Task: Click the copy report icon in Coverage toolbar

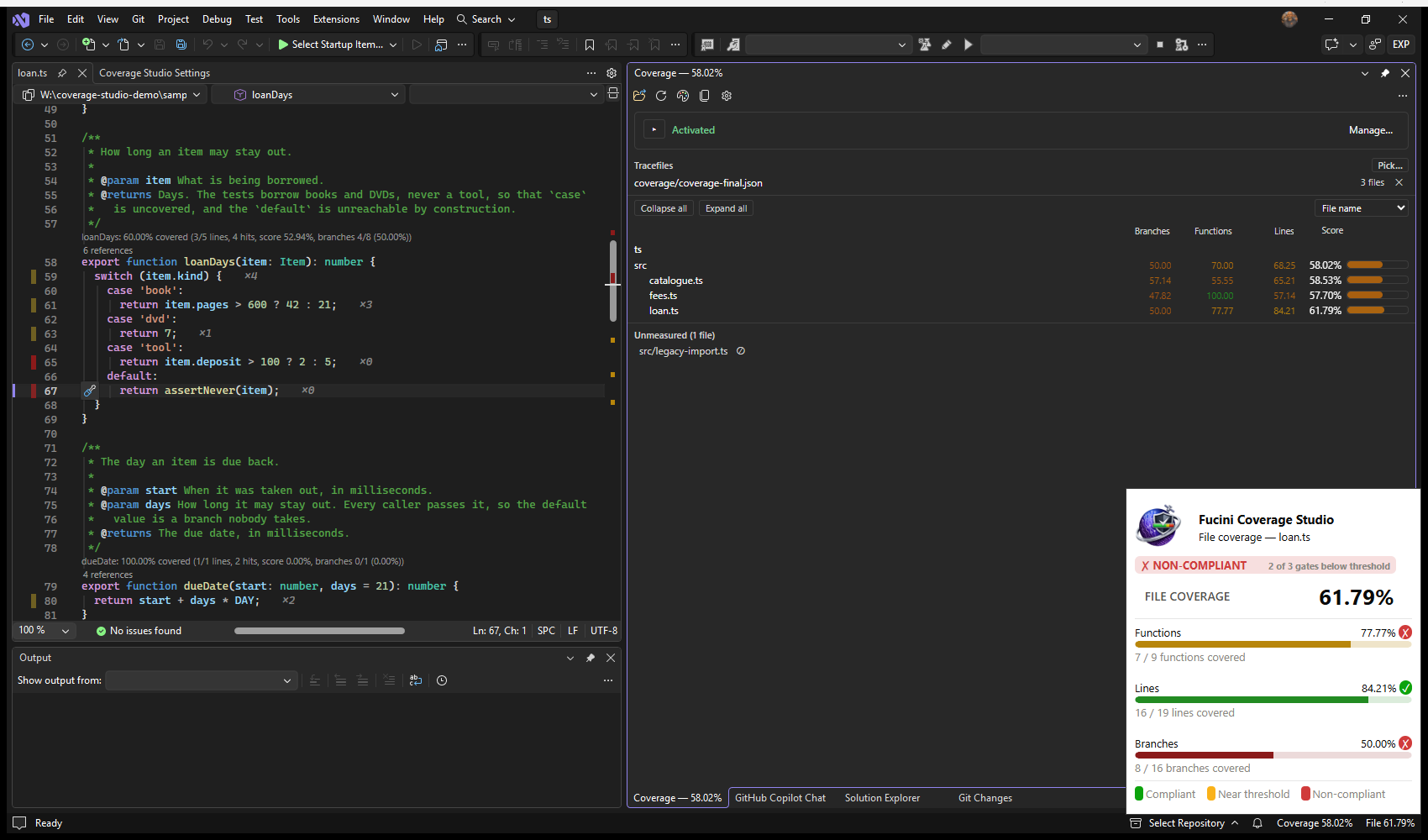Action: [x=705, y=96]
